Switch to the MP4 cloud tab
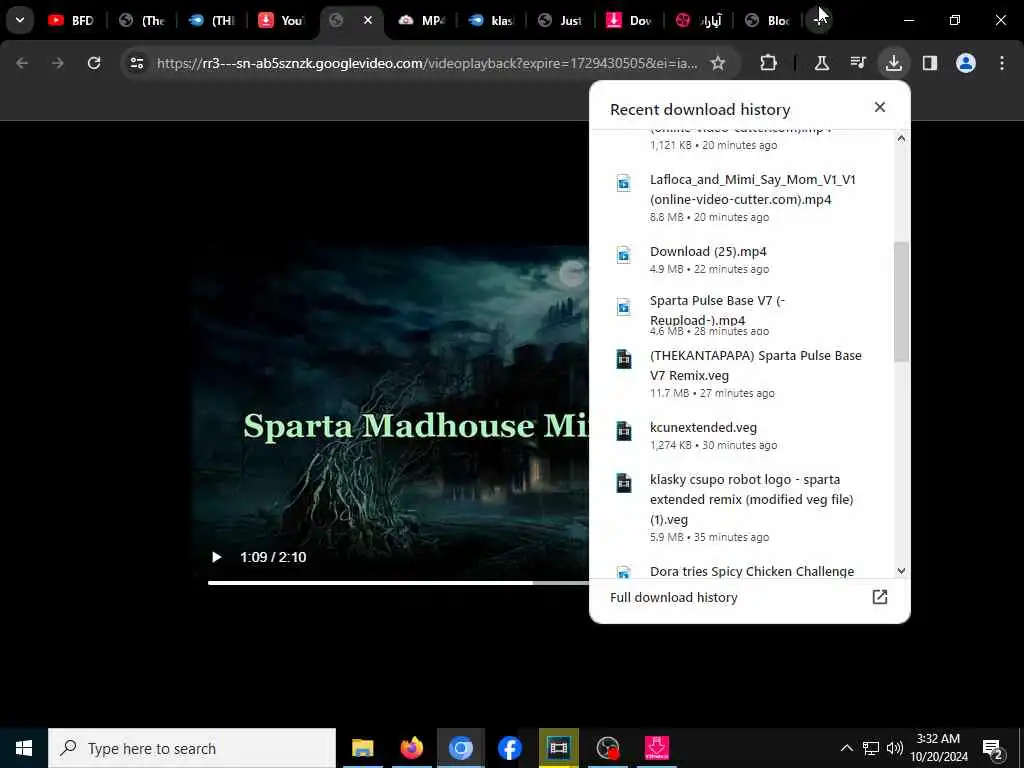Screen dimensions: 1024x768 click(x=421, y=20)
